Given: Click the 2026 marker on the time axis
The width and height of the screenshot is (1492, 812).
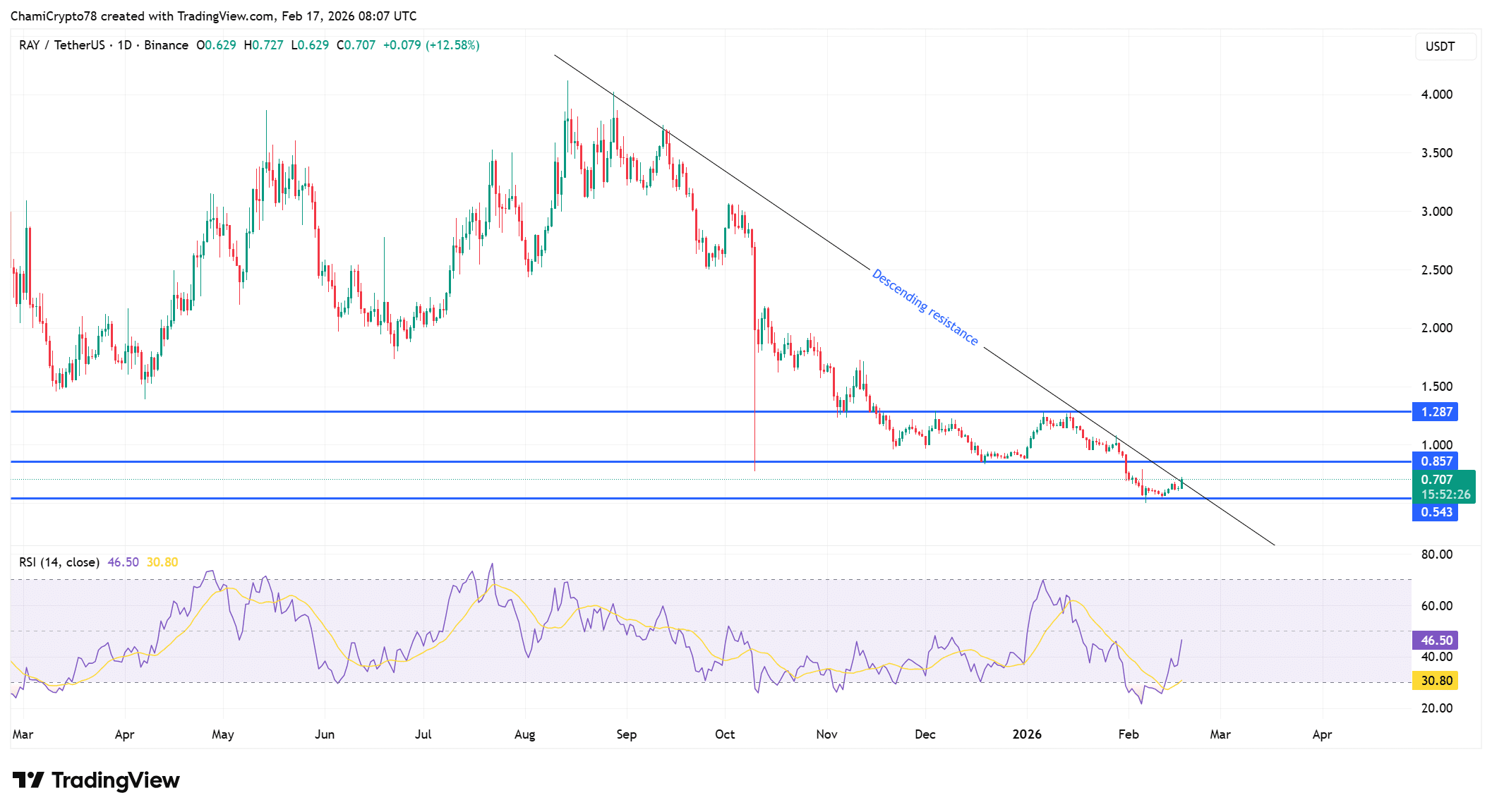Looking at the screenshot, I should [1027, 734].
